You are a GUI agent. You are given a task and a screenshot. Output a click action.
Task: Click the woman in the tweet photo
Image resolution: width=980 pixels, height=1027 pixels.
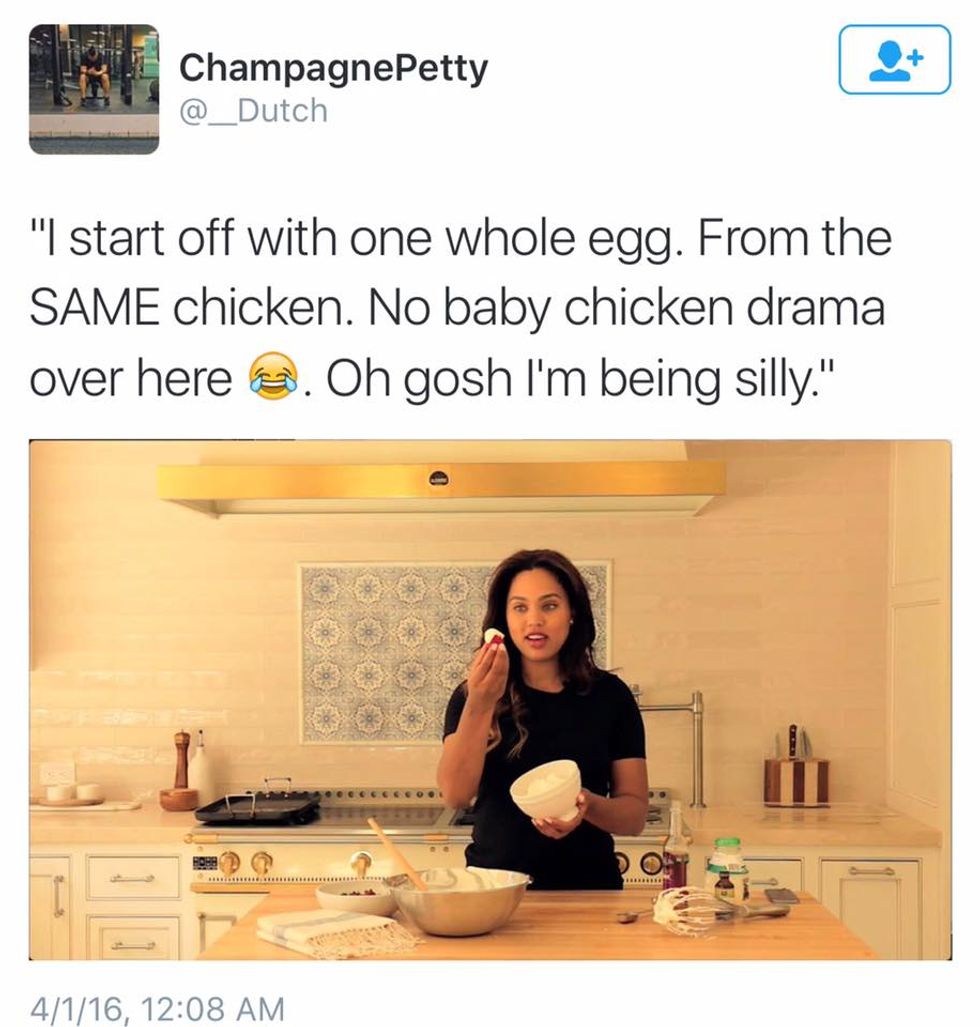coord(542,720)
